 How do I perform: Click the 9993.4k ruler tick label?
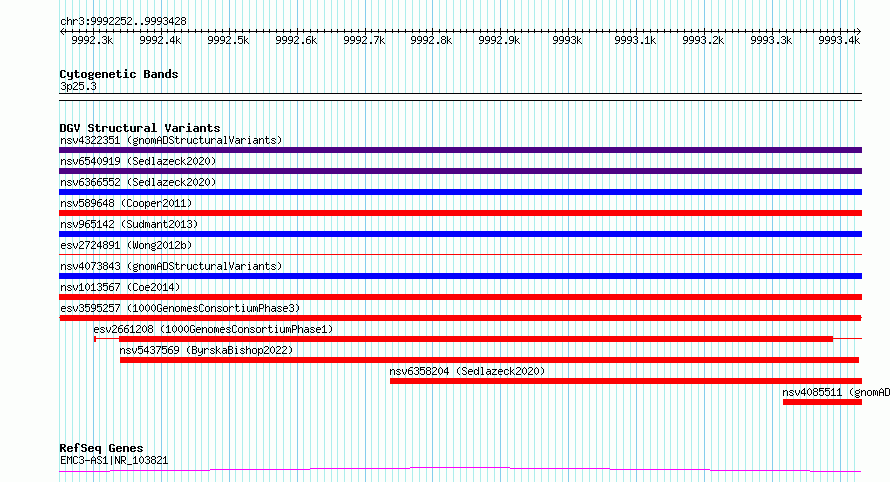(x=839, y=40)
